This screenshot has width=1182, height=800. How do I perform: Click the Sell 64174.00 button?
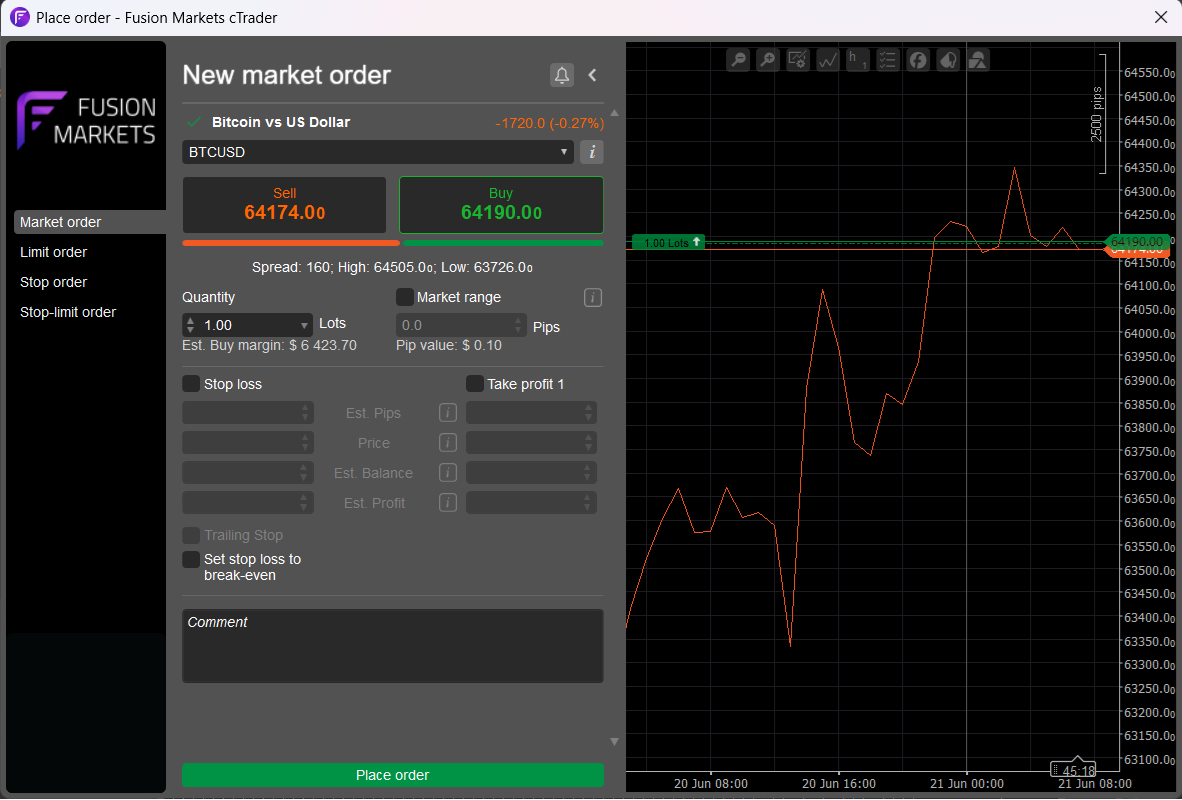(284, 204)
